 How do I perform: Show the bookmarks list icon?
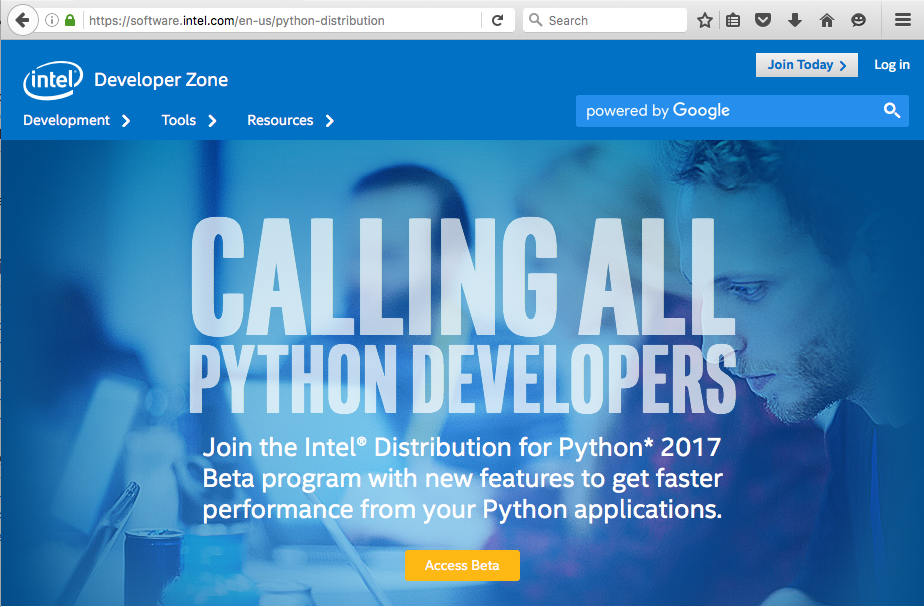coord(734,20)
